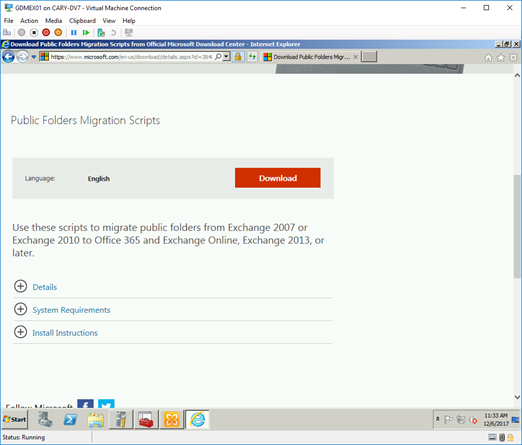Open the Media menu
The image size is (522, 445).
pyautogui.click(x=53, y=21)
